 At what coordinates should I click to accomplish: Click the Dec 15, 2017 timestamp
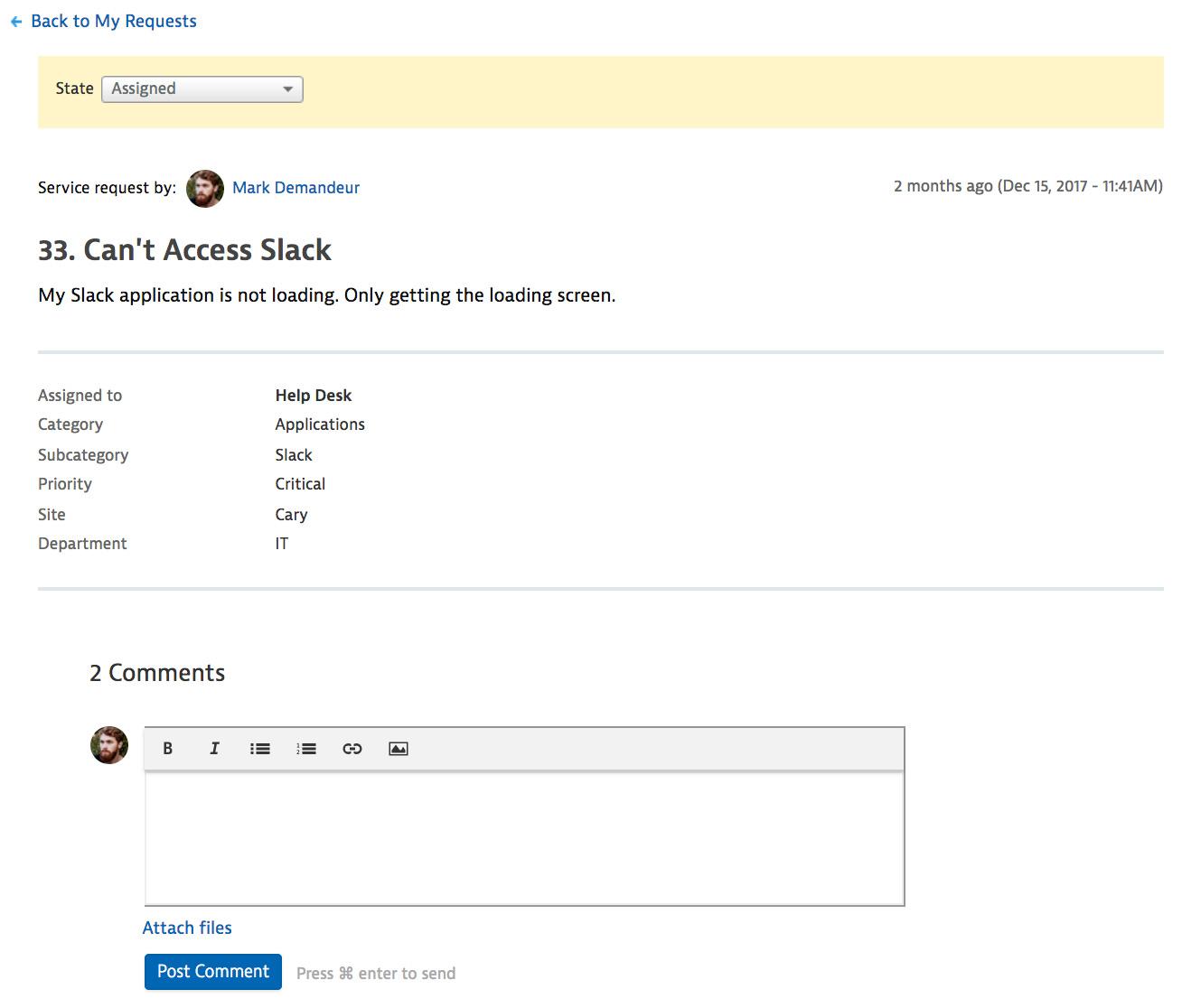pos(1027,186)
